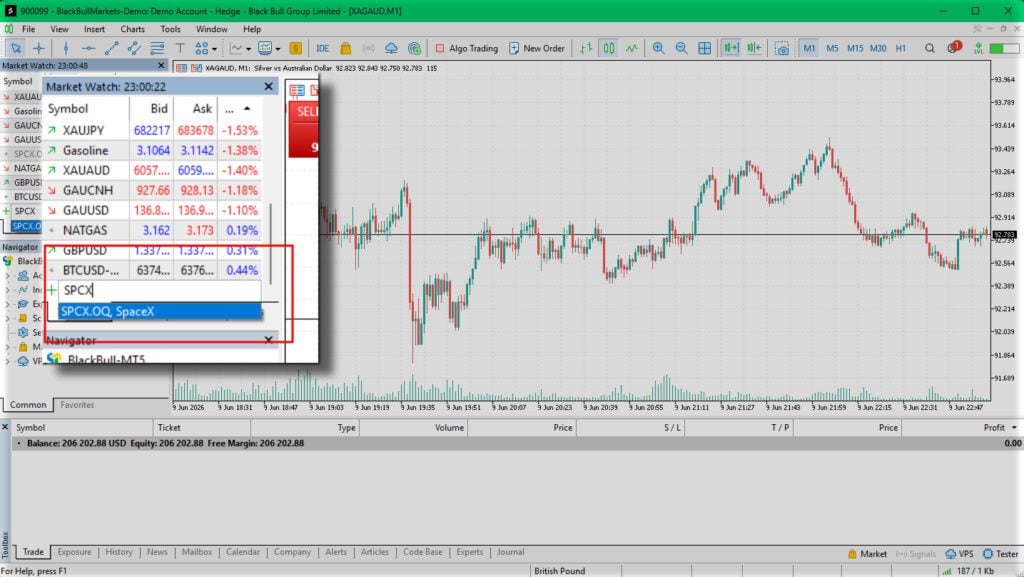
Task: Switch chart to candlesticks style
Action: tap(609, 48)
